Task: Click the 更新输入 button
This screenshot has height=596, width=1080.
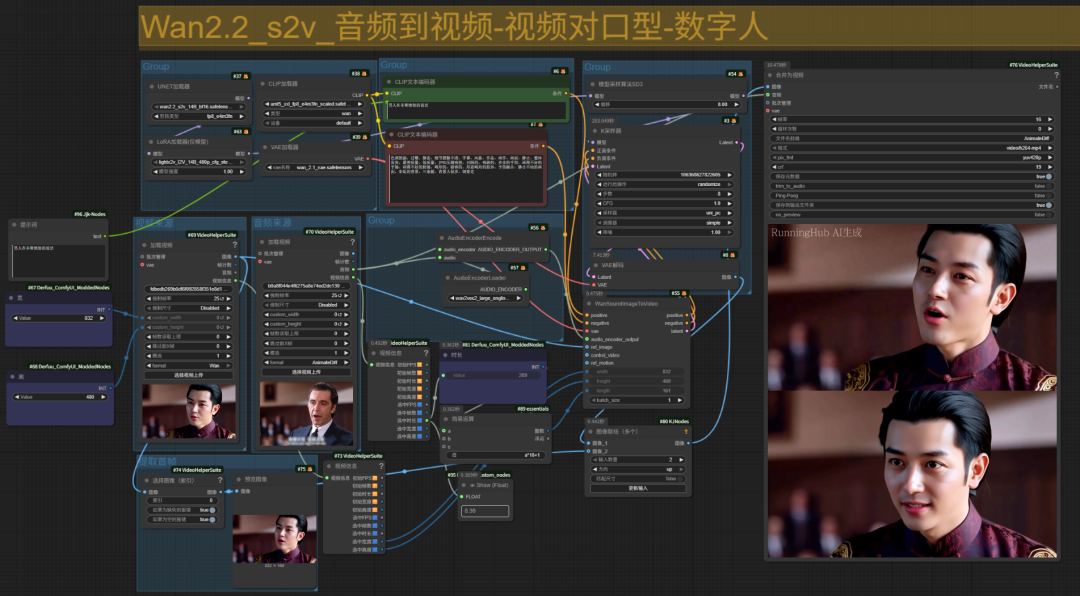Action: coord(638,489)
